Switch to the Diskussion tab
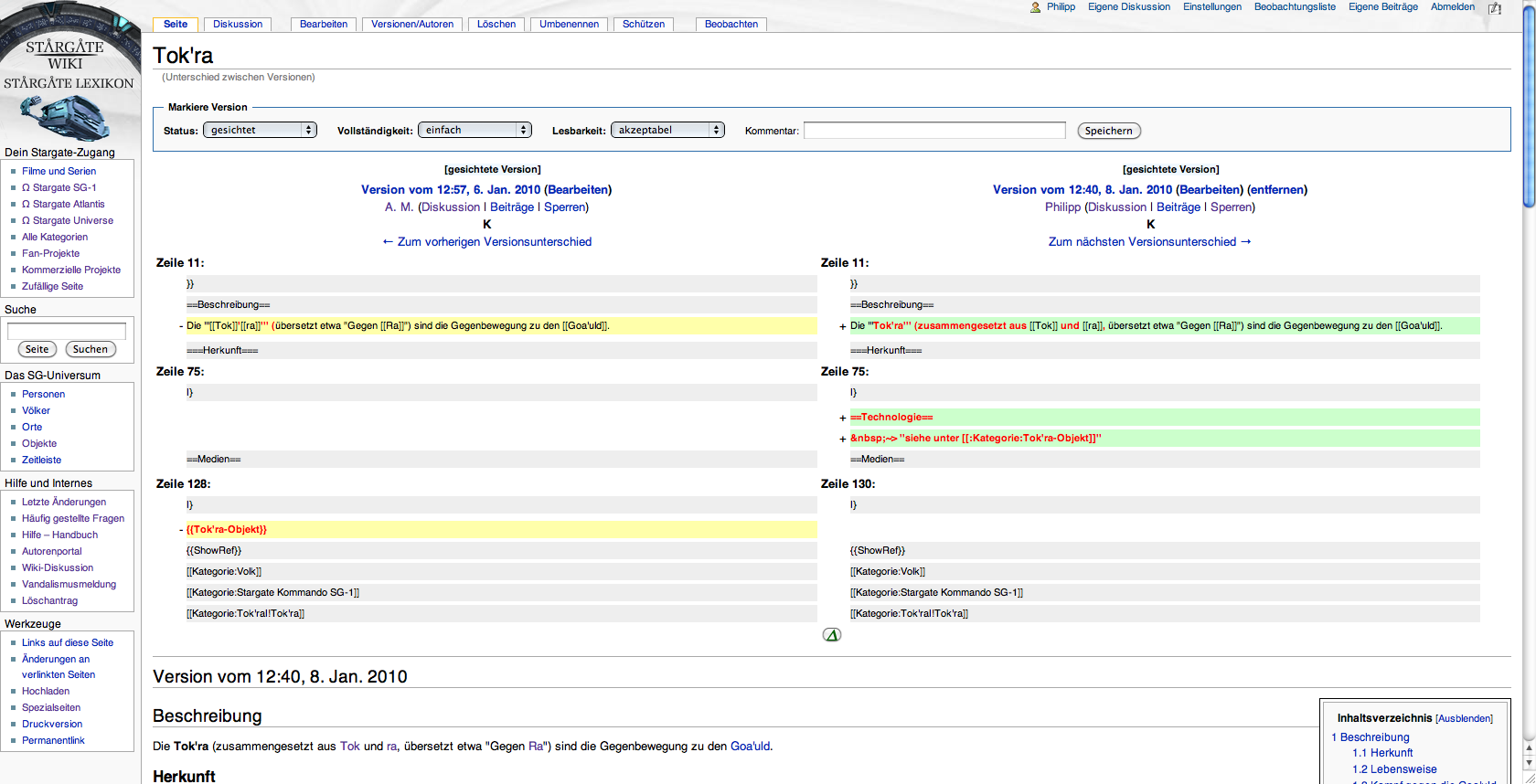 [x=238, y=25]
